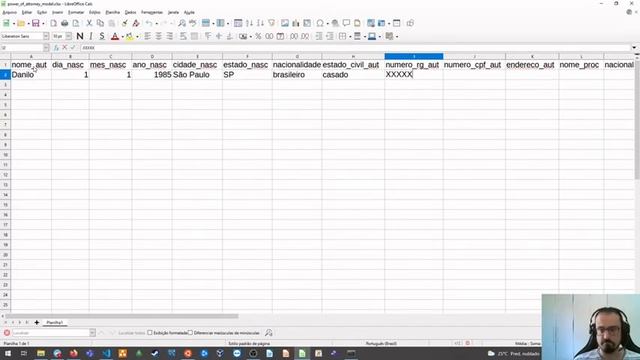Center cell text horizontally
Screen dimensions: 640x360
[158, 36]
